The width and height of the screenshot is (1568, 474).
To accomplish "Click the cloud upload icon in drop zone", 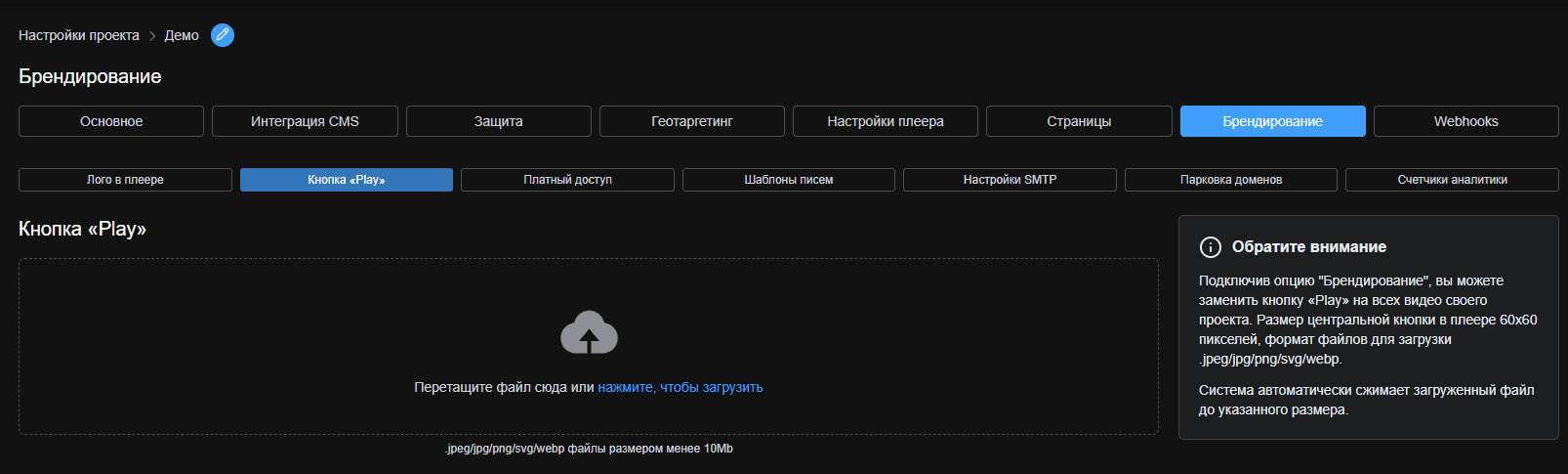I will 589,332.
